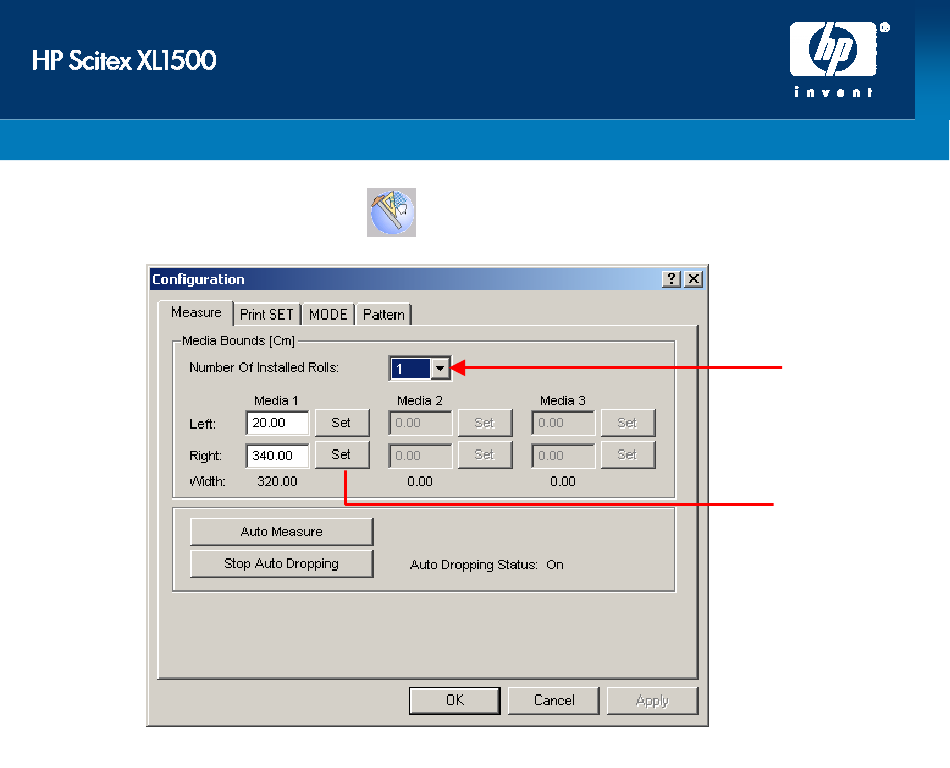Click Set for Media 3 Right bound
950x768 pixels.
tap(628, 455)
